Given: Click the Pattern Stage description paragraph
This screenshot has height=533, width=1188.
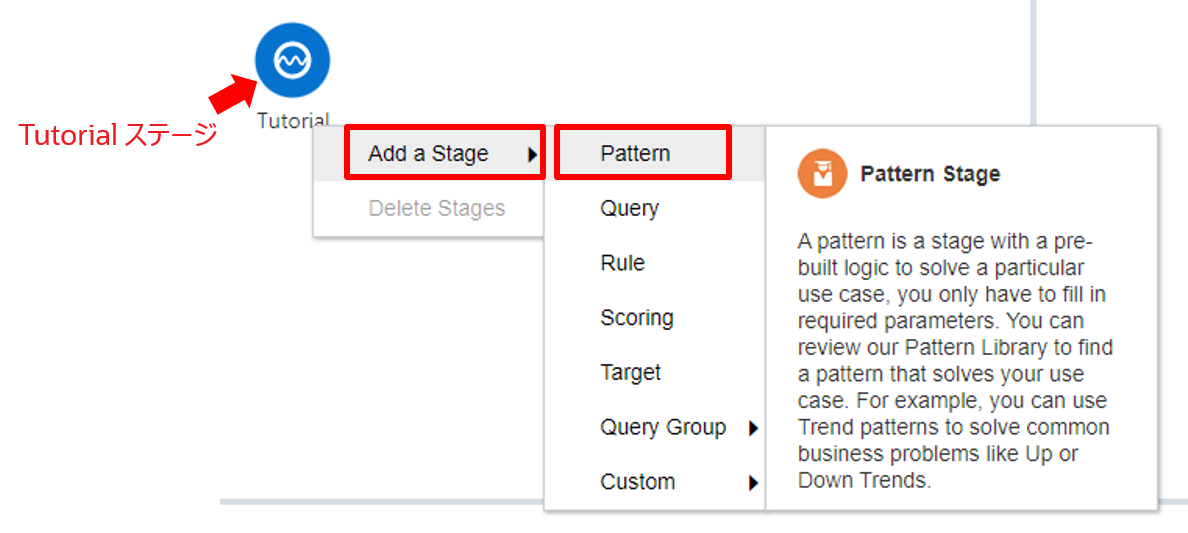Looking at the screenshot, I should click(955, 360).
